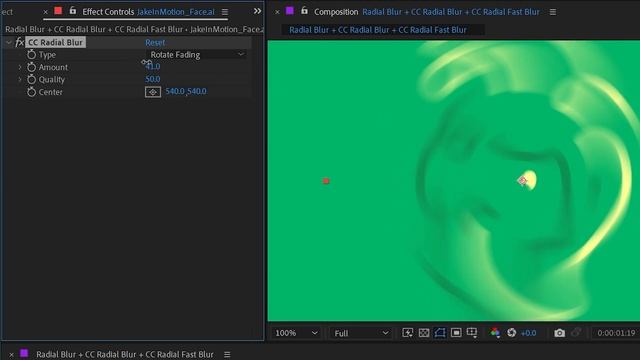Viewport: 640px width, 360px height.
Task: Click the Amount value 41.0
Action: (x=153, y=67)
